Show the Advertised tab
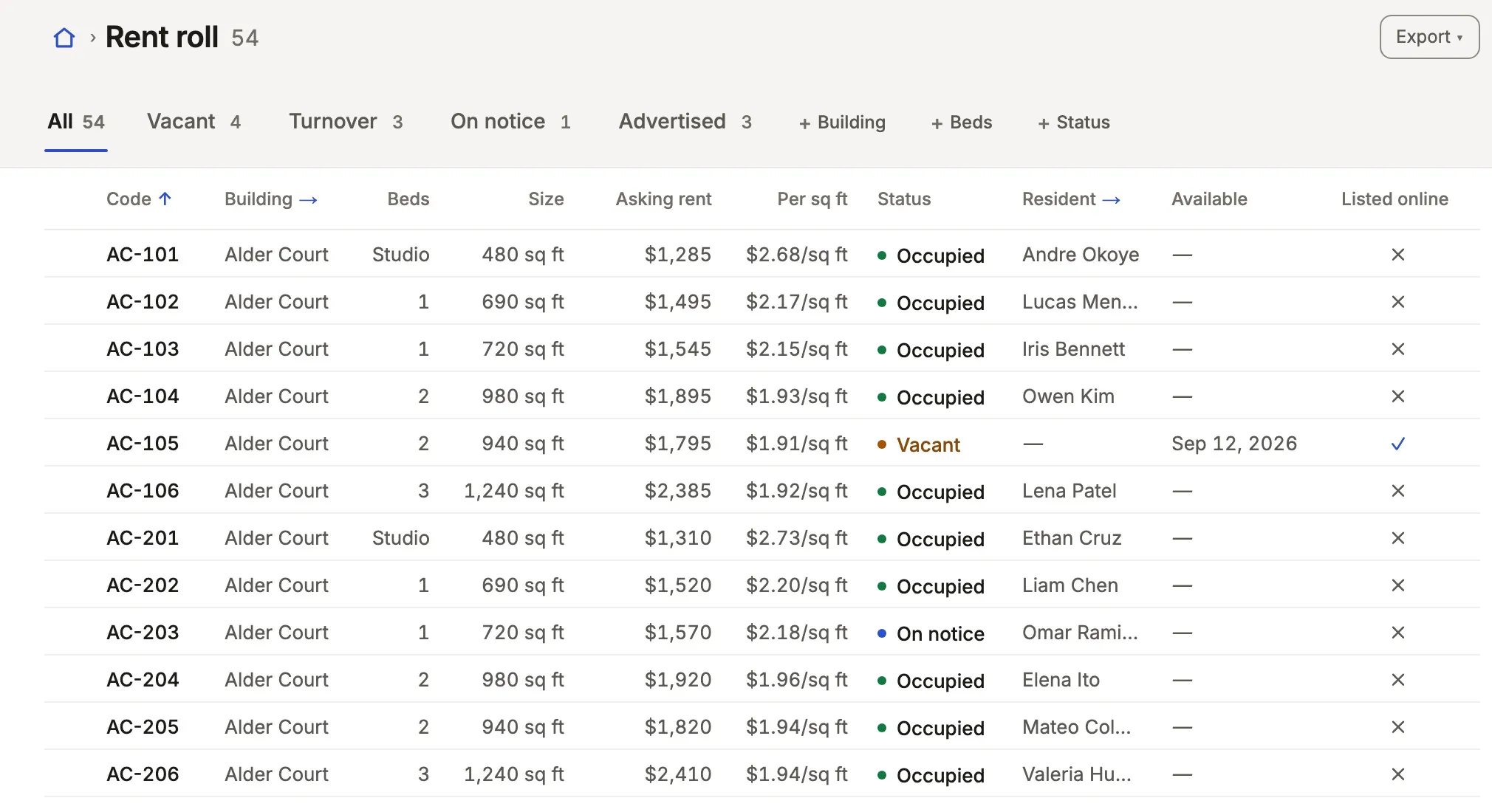 [x=685, y=122]
